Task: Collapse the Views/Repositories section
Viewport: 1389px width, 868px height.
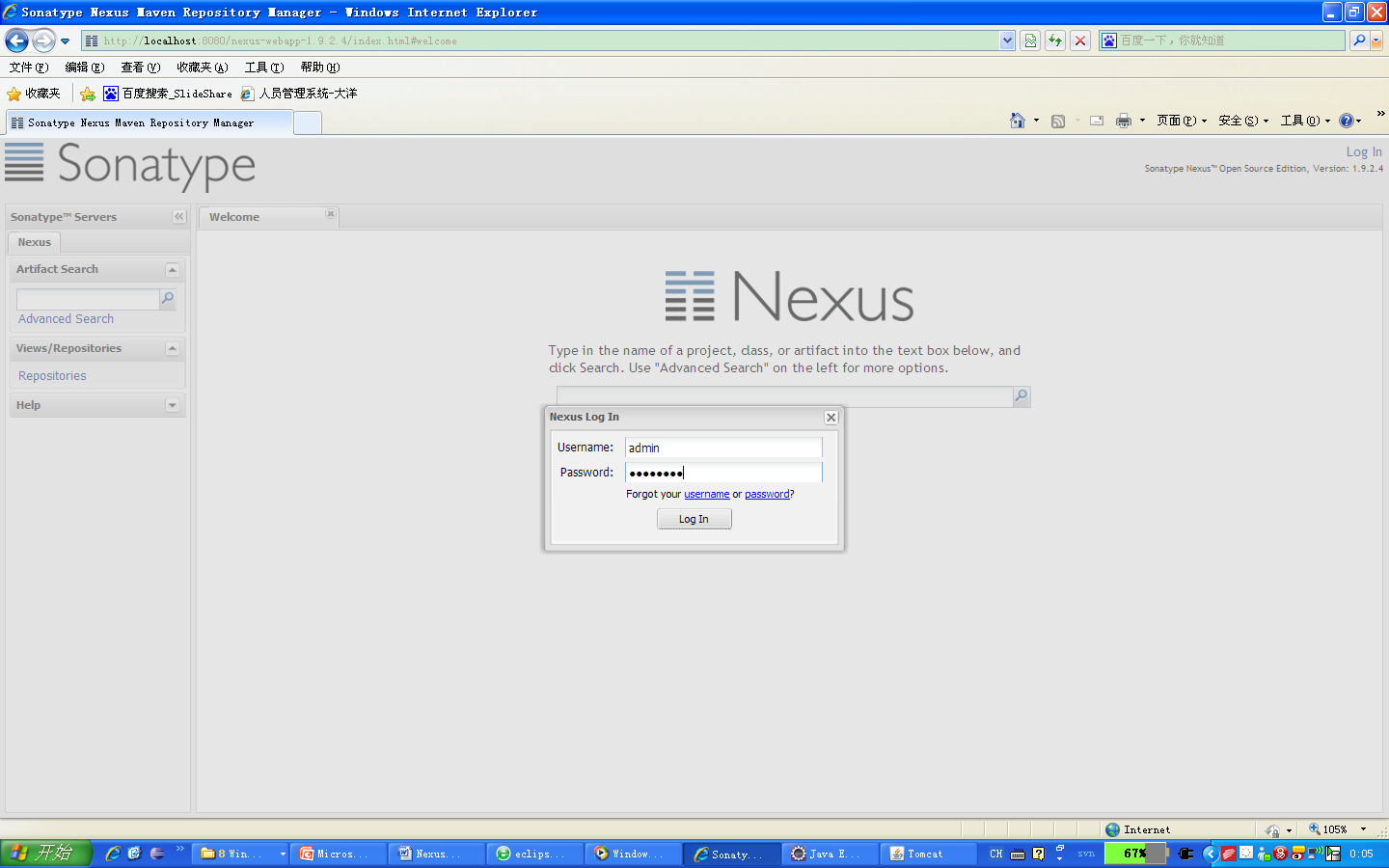Action: [172, 349]
